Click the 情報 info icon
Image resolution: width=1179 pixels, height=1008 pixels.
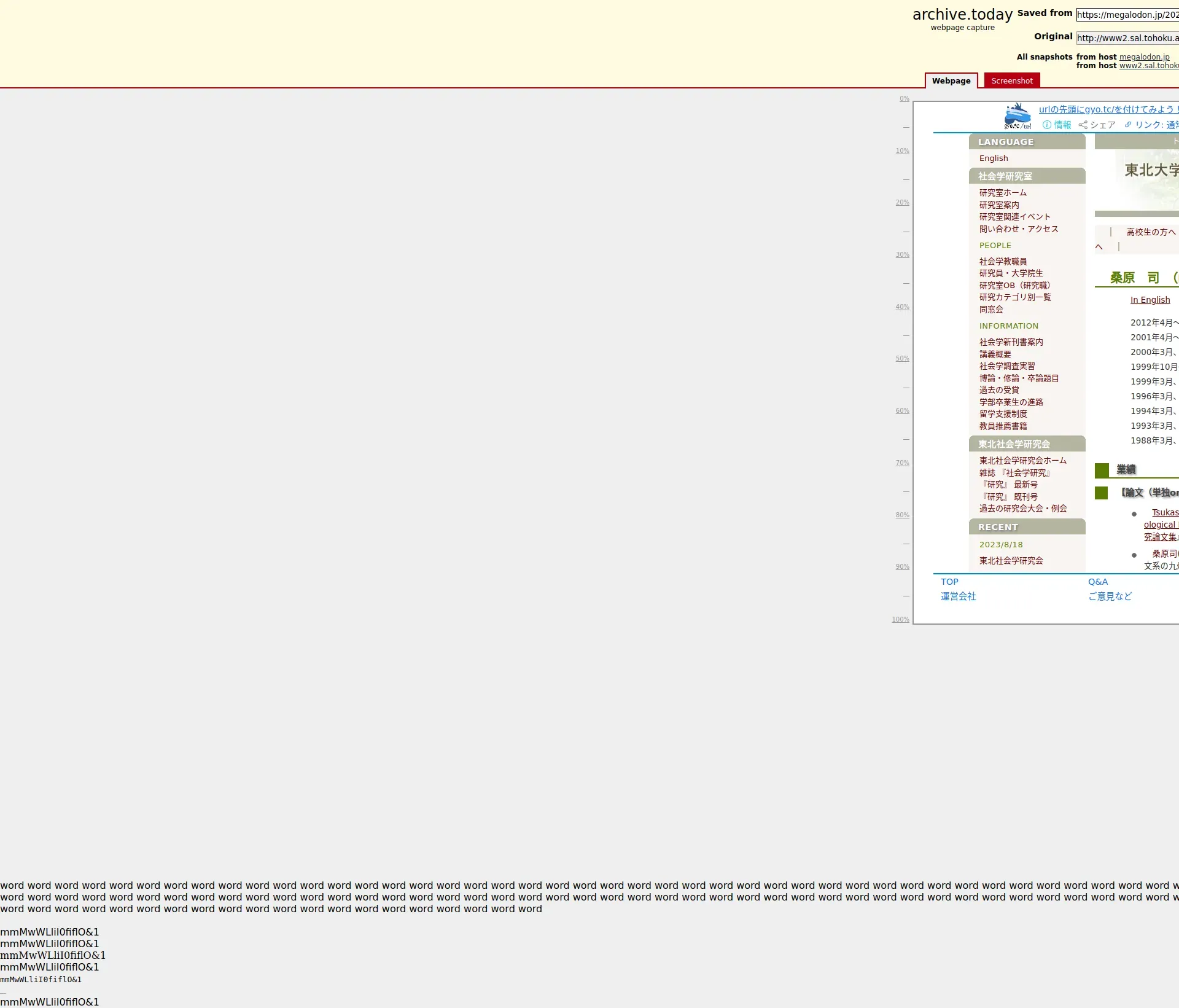1047,125
